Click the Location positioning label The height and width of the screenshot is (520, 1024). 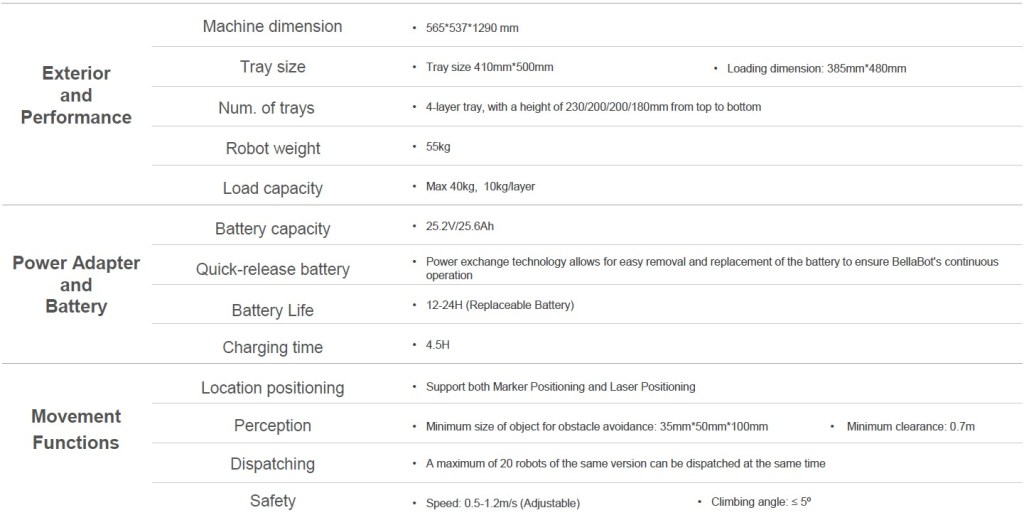[272, 387]
